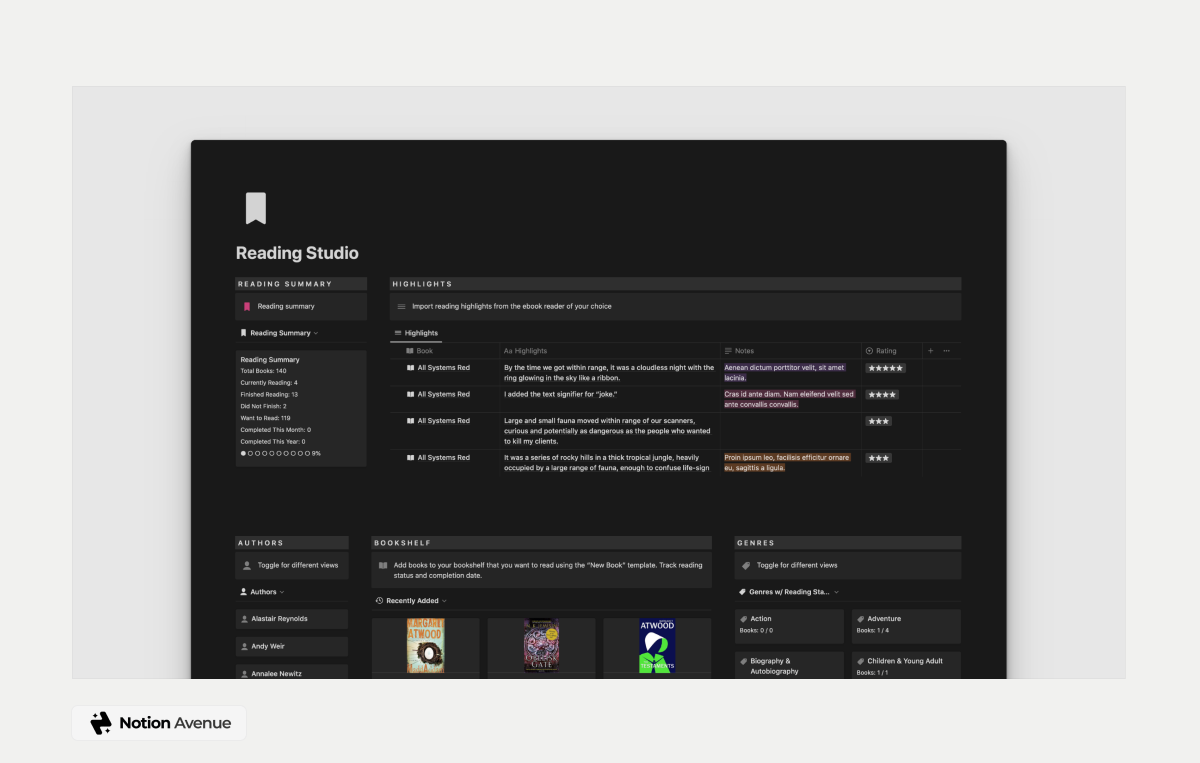1200x763 pixels.
Task: Click the orange 'Proin ipsum leo' note cell
Action: click(787, 462)
